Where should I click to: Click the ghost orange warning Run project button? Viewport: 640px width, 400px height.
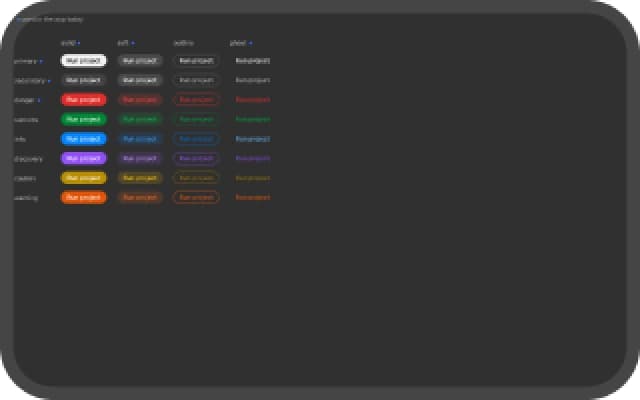click(x=253, y=197)
